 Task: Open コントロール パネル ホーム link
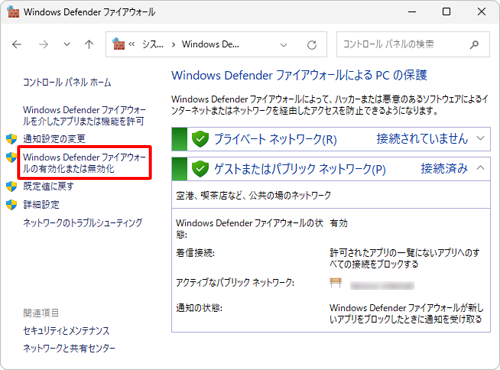(67, 82)
